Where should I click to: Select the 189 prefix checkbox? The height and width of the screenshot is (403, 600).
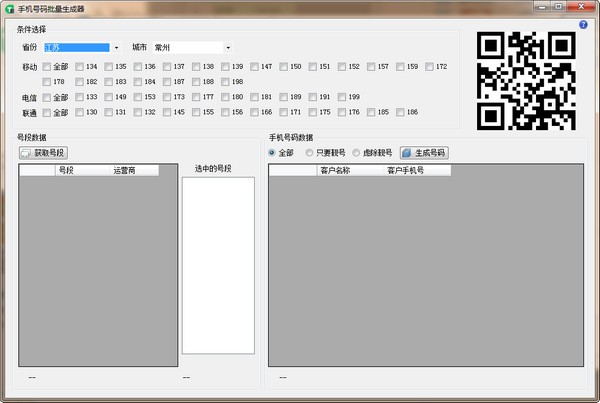(283, 97)
